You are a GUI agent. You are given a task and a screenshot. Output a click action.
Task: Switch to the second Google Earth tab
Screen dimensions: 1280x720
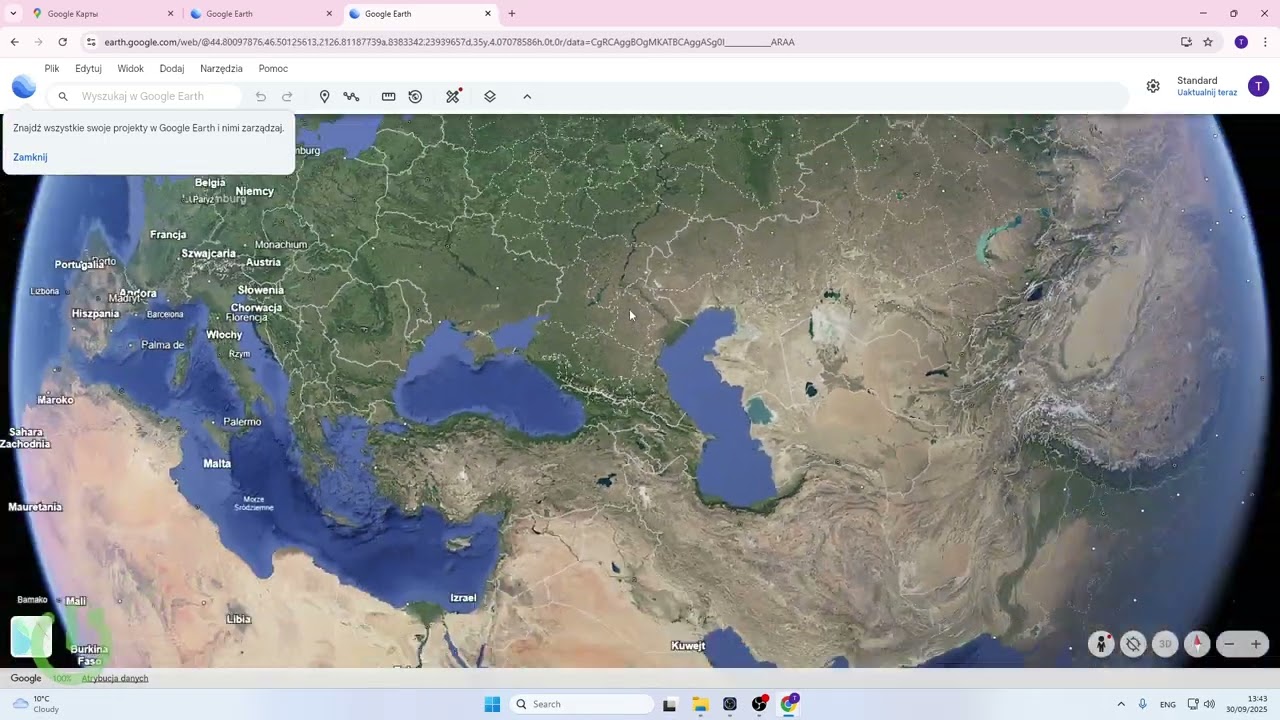coord(260,14)
